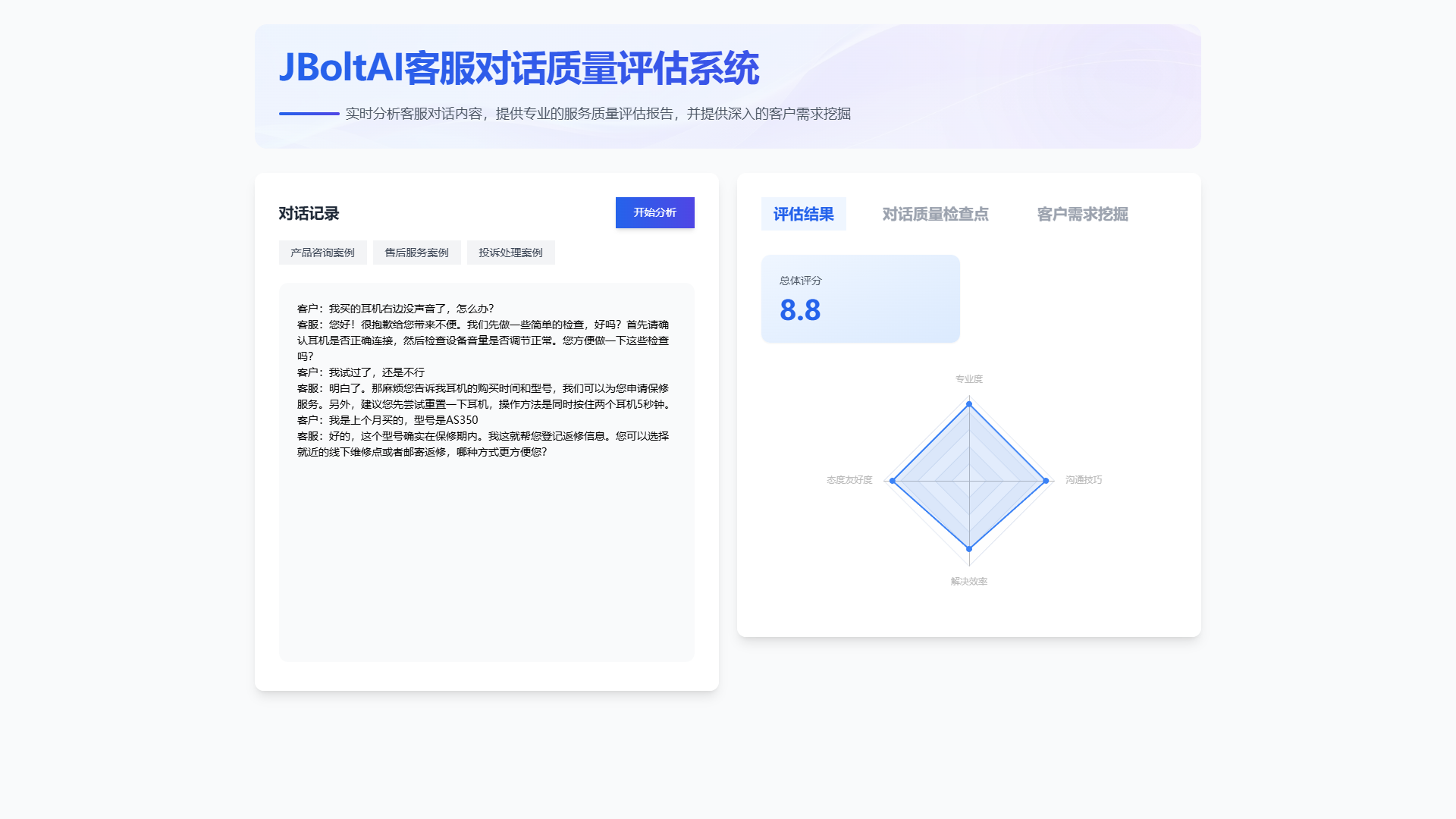1456x819 pixels.
Task: Click the line mentioning 型号是AS350
Action: [x=388, y=420]
